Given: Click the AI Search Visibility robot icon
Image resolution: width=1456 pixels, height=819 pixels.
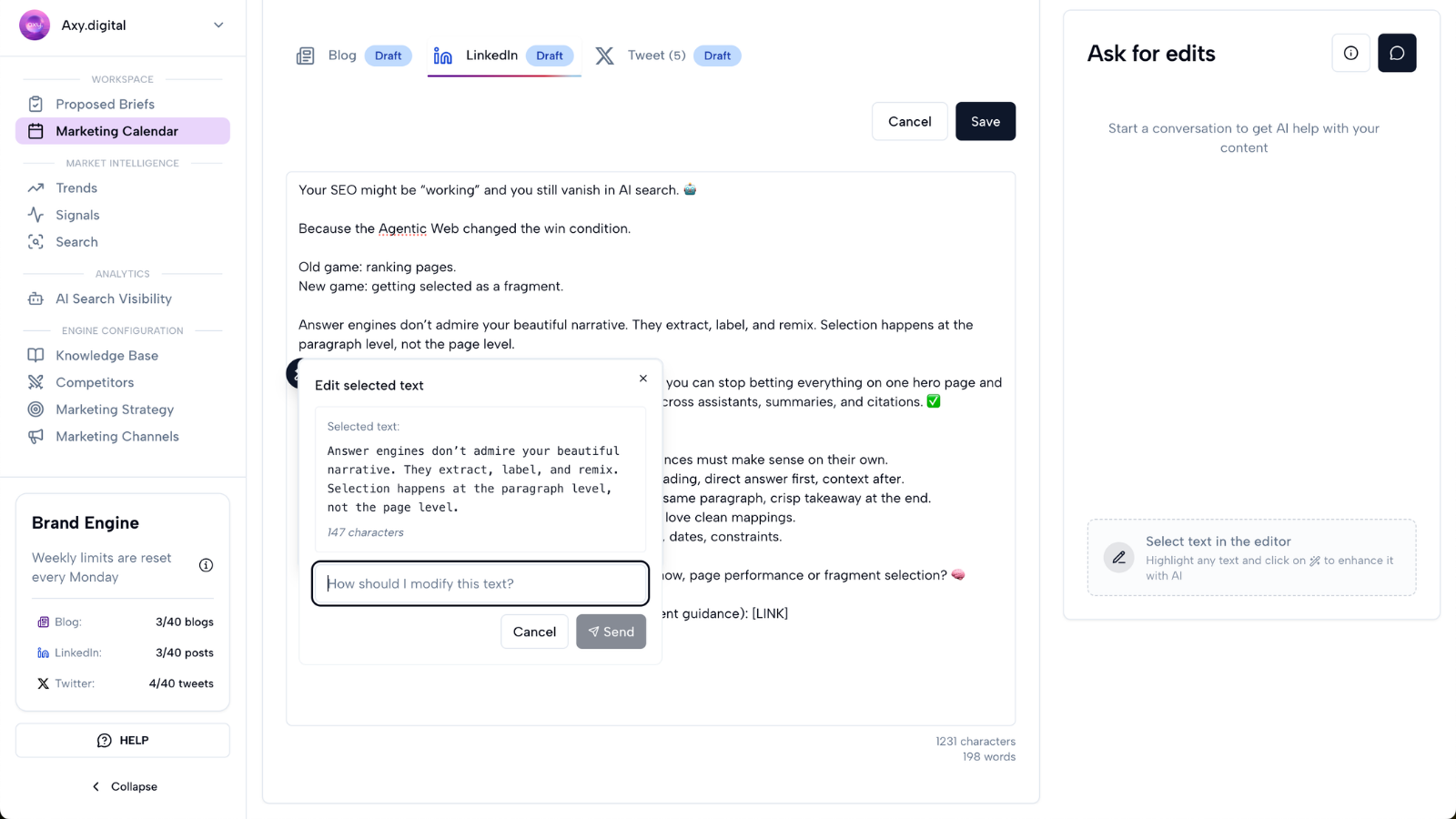Looking at the screenshot, I should coord(35,298).
